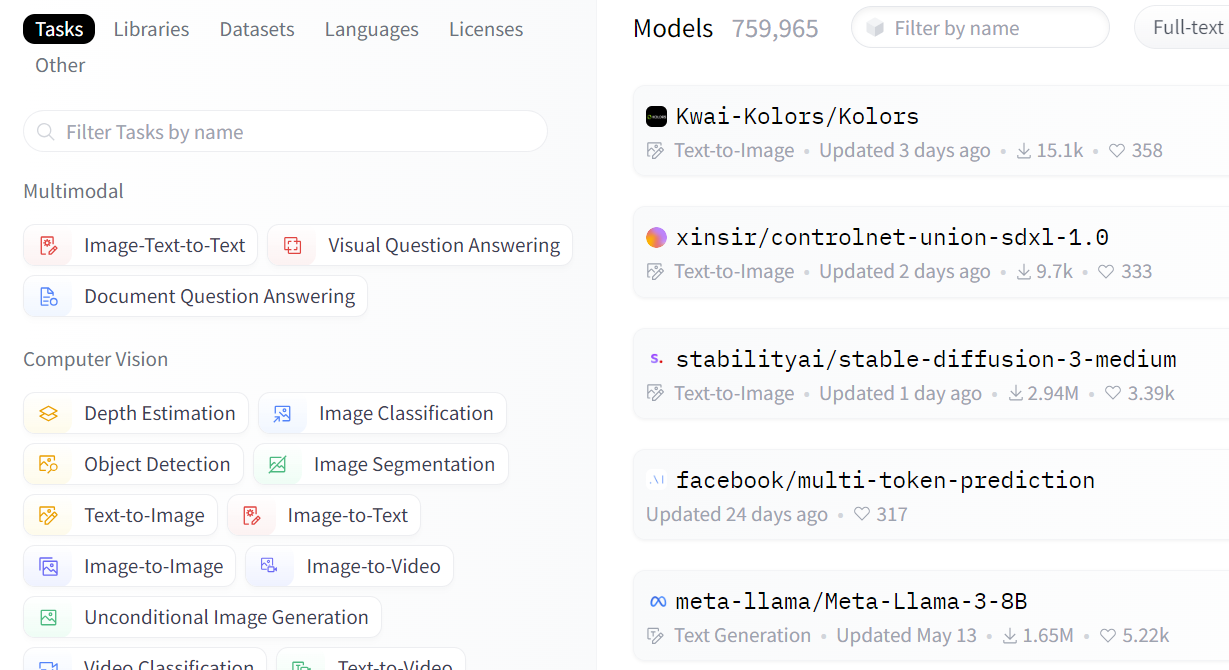Click the 759,965 models count
1229x670 pixels.
coord(775,29)
